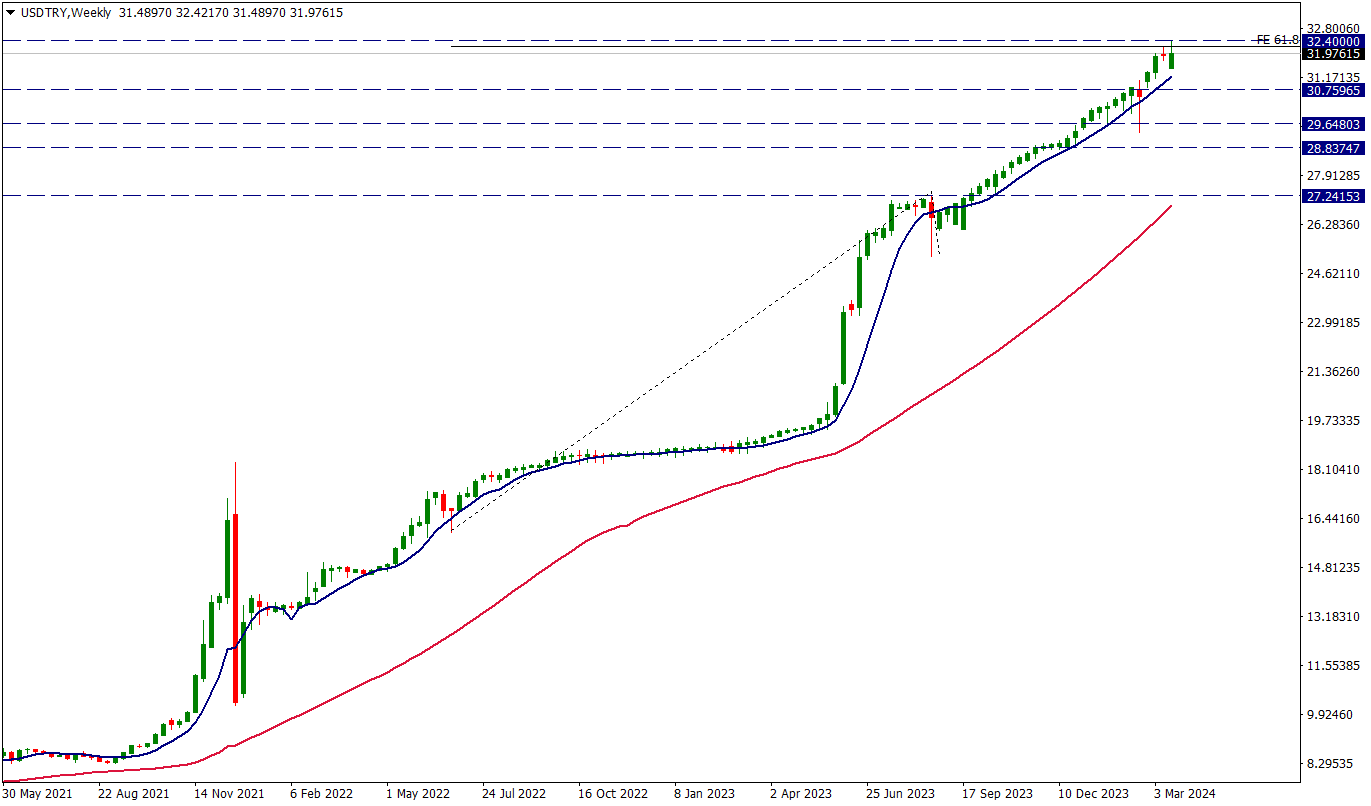Screen dimensions: 1371x806
Task: Click the 18.10410 price scale value
Action: tap(1334, 469)
